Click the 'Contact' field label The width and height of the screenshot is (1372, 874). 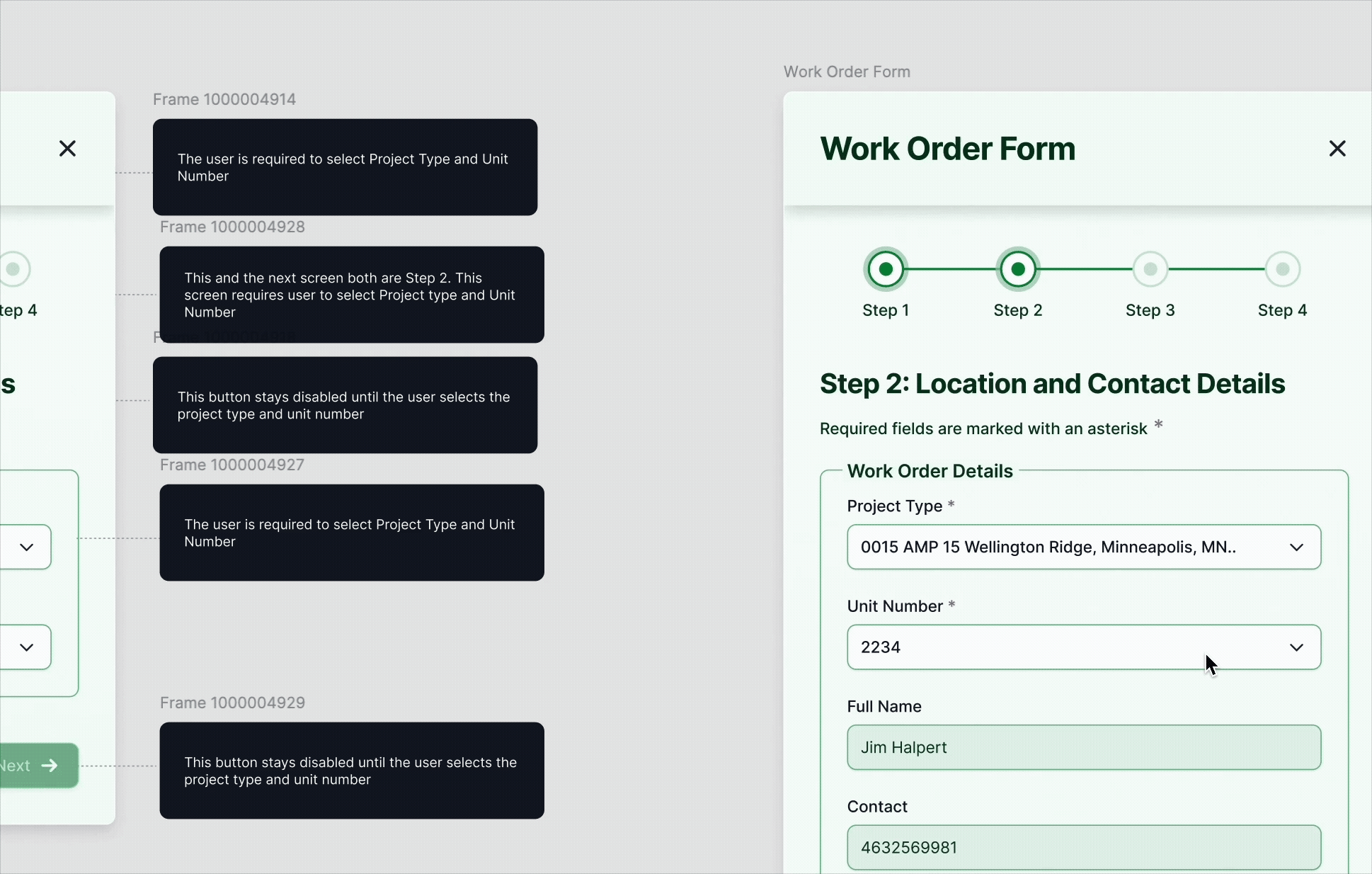[877, 806]
